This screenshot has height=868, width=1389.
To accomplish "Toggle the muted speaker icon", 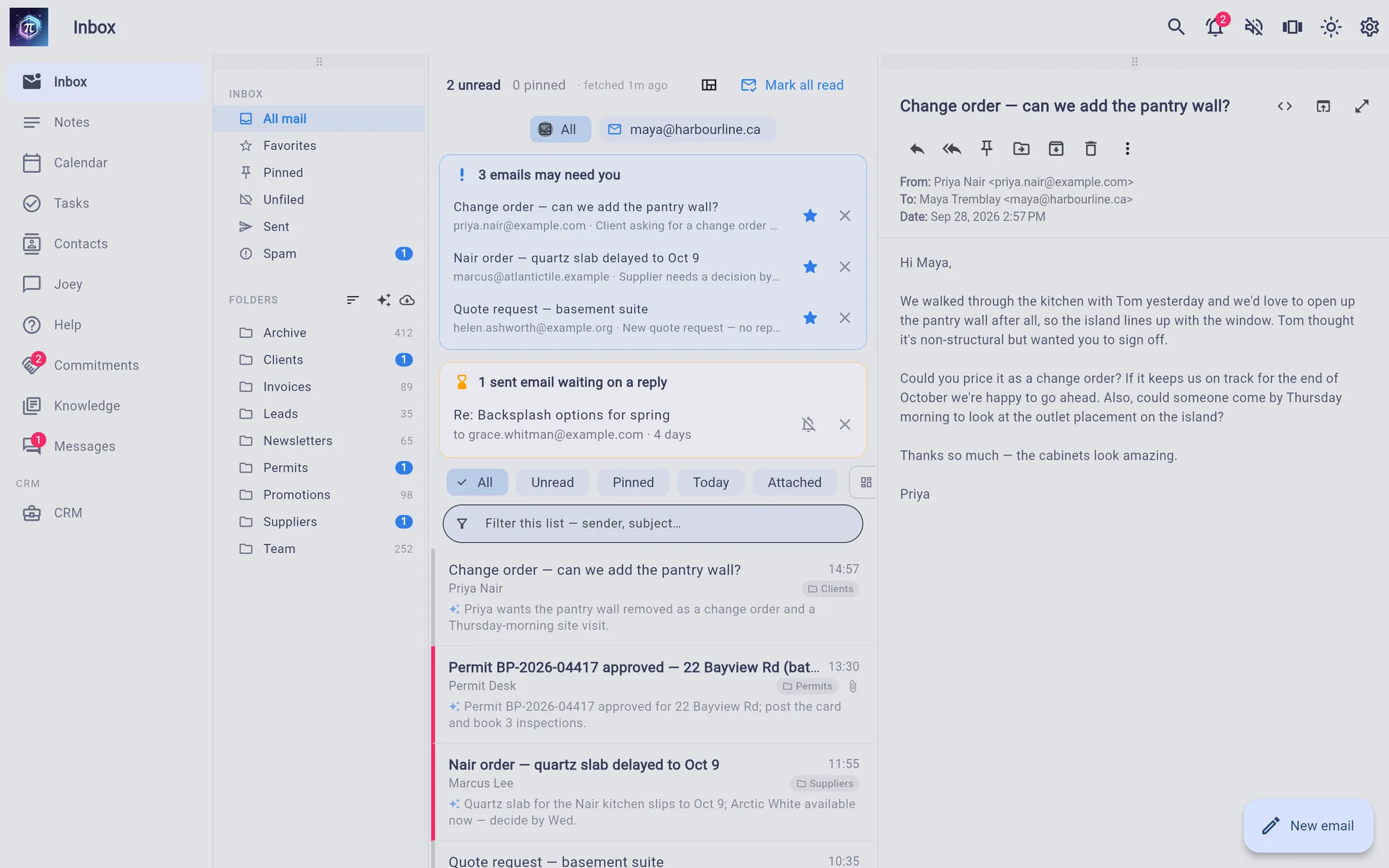I will pos(1253,27).
